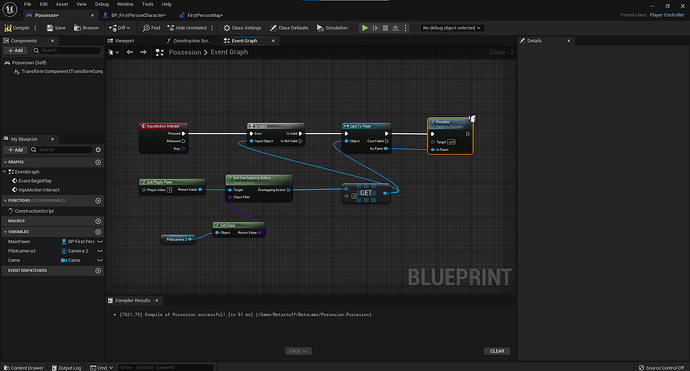Open Class Defaults

pos(289,28)
